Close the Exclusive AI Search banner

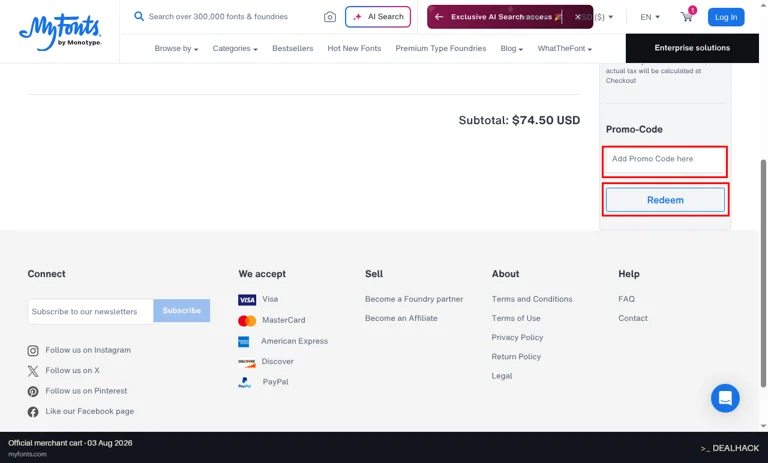pos(577,17)
